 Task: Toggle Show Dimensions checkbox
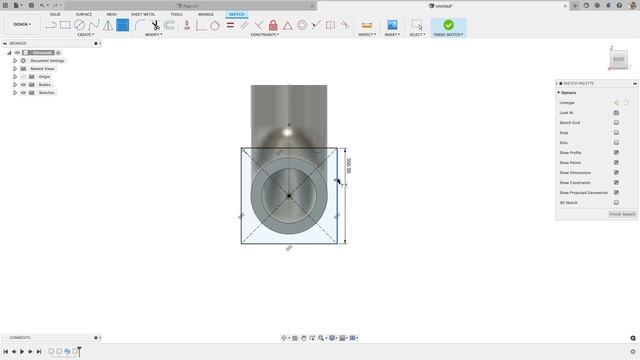click(x=616, y=173)
